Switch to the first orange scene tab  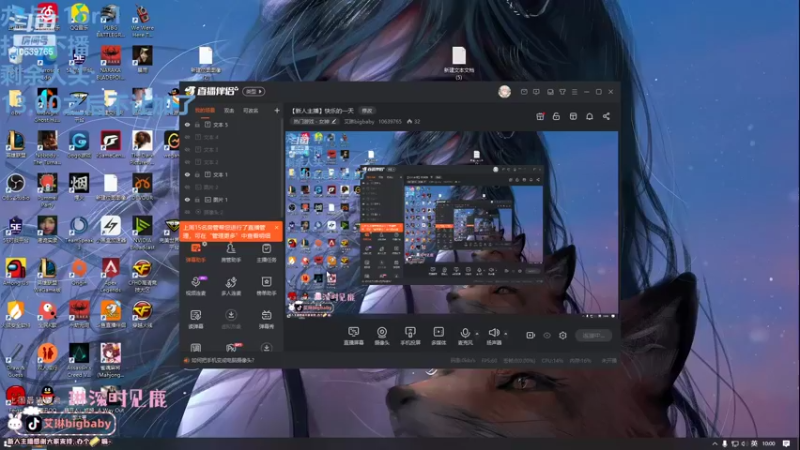click(x=205, y=111)
